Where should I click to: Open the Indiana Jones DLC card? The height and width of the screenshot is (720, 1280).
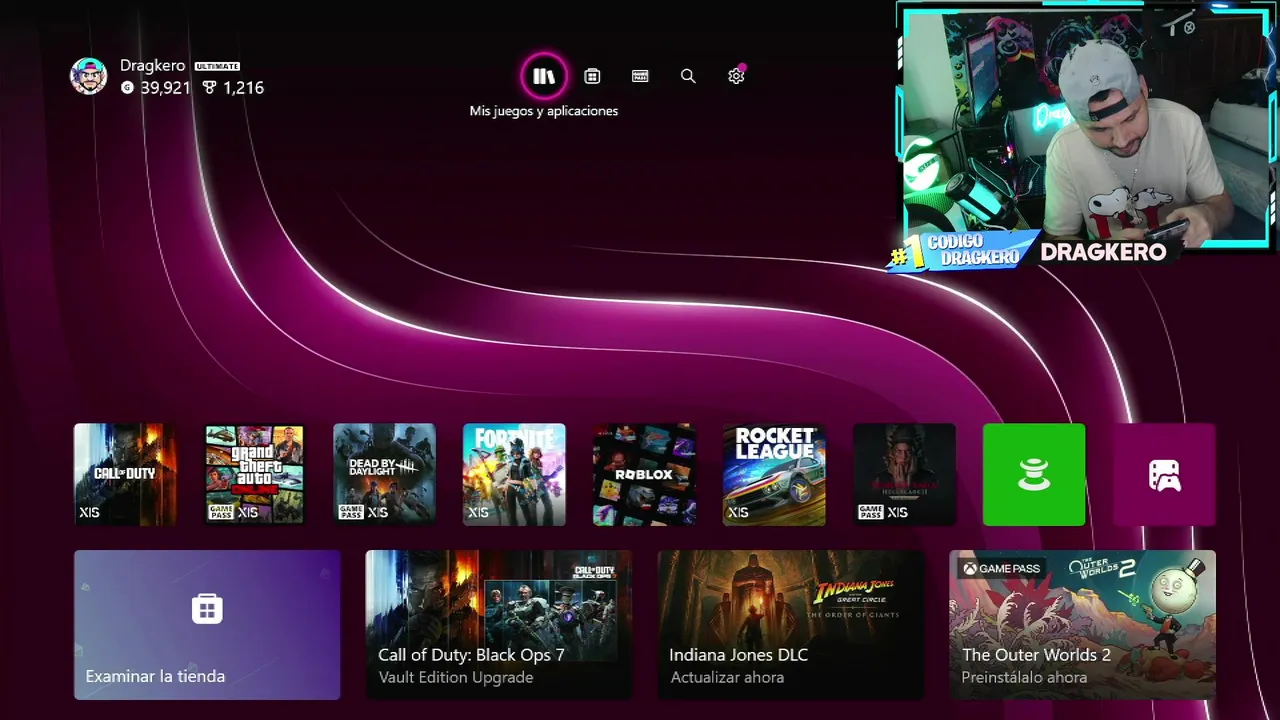click(791, 625)
